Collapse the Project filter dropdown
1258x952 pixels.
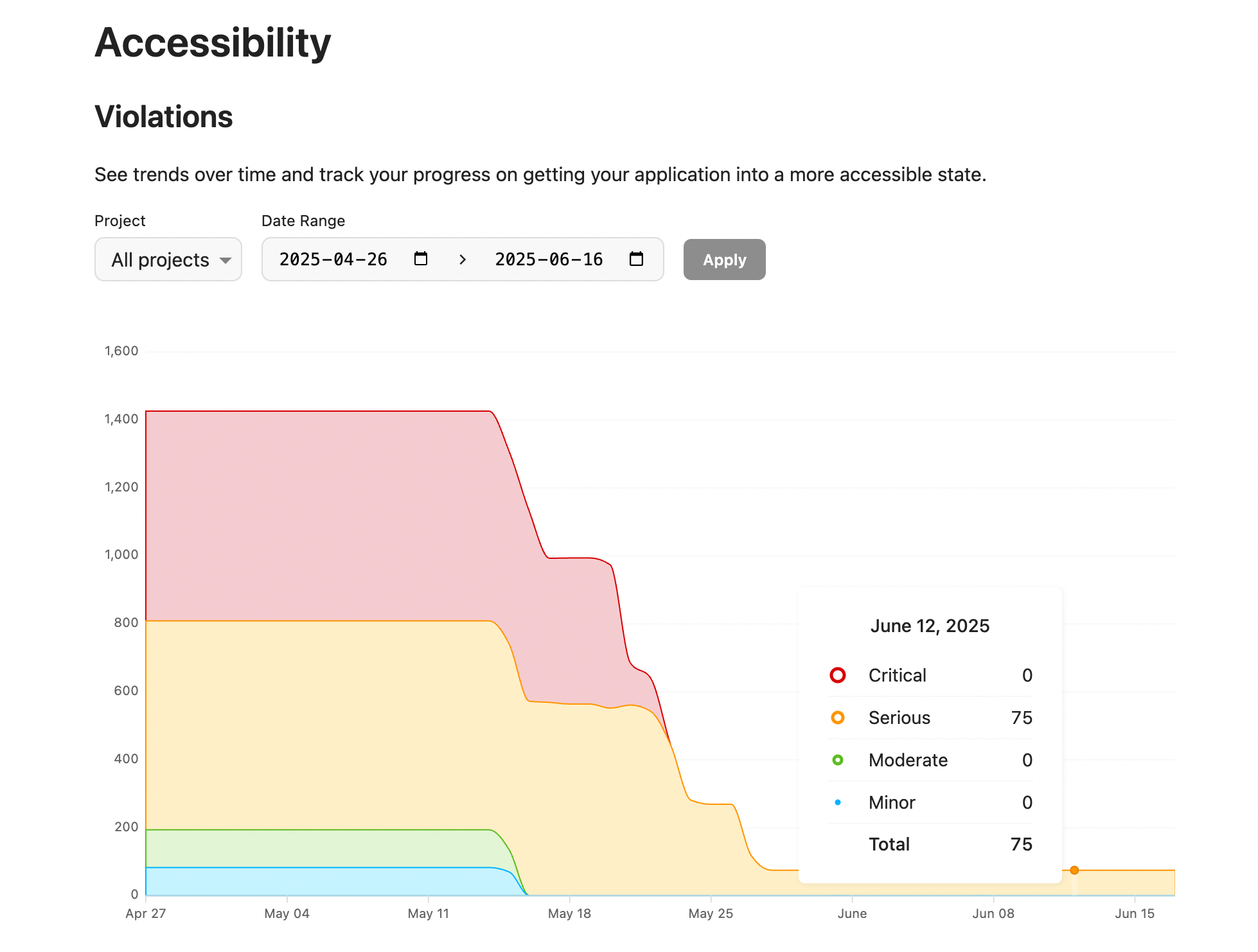click(x=168, y=260)
